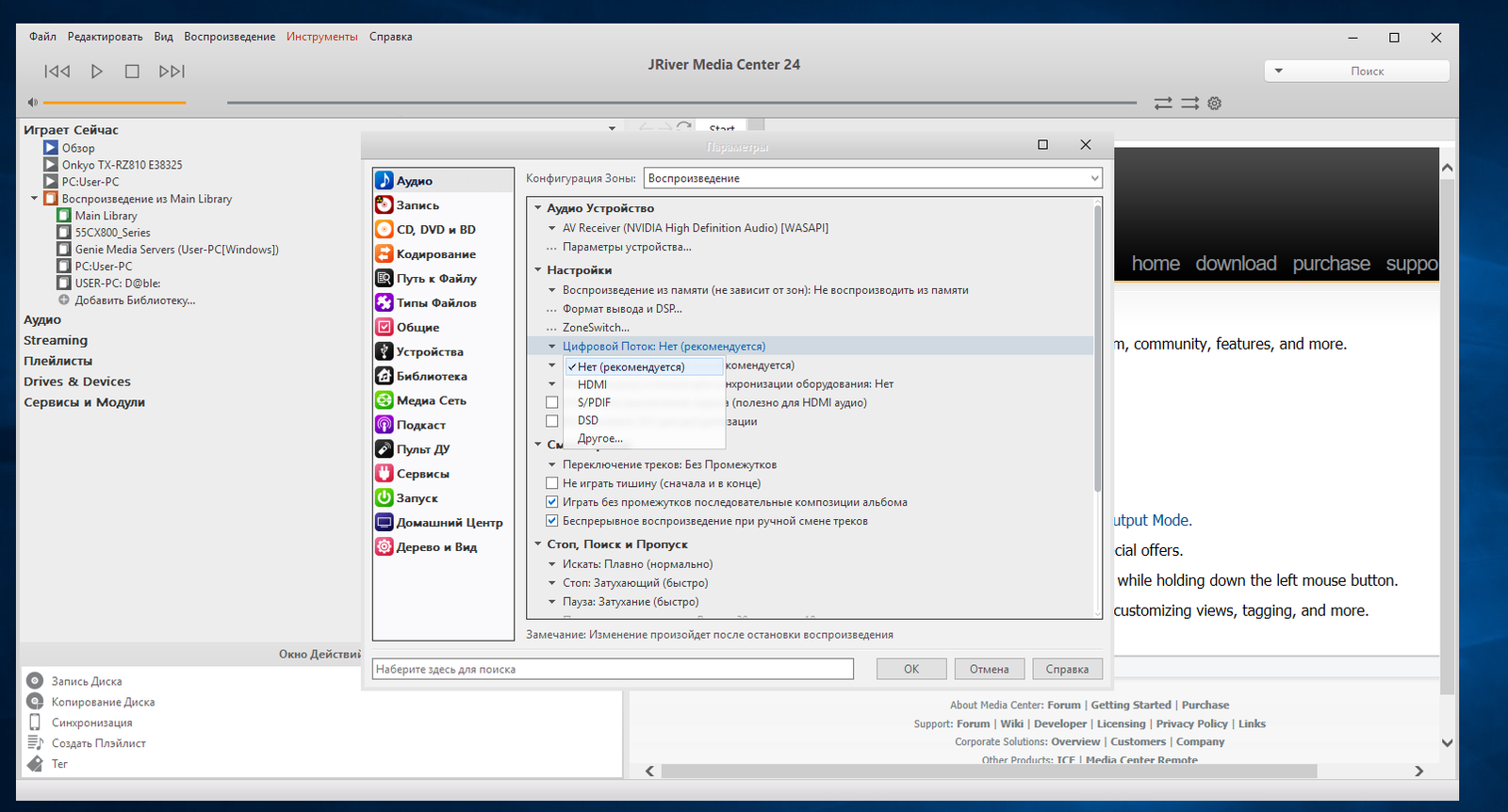Open ZoneSwitch... settings
Image resolution: width=1508 pixels, height=812 pixels.
596,328
